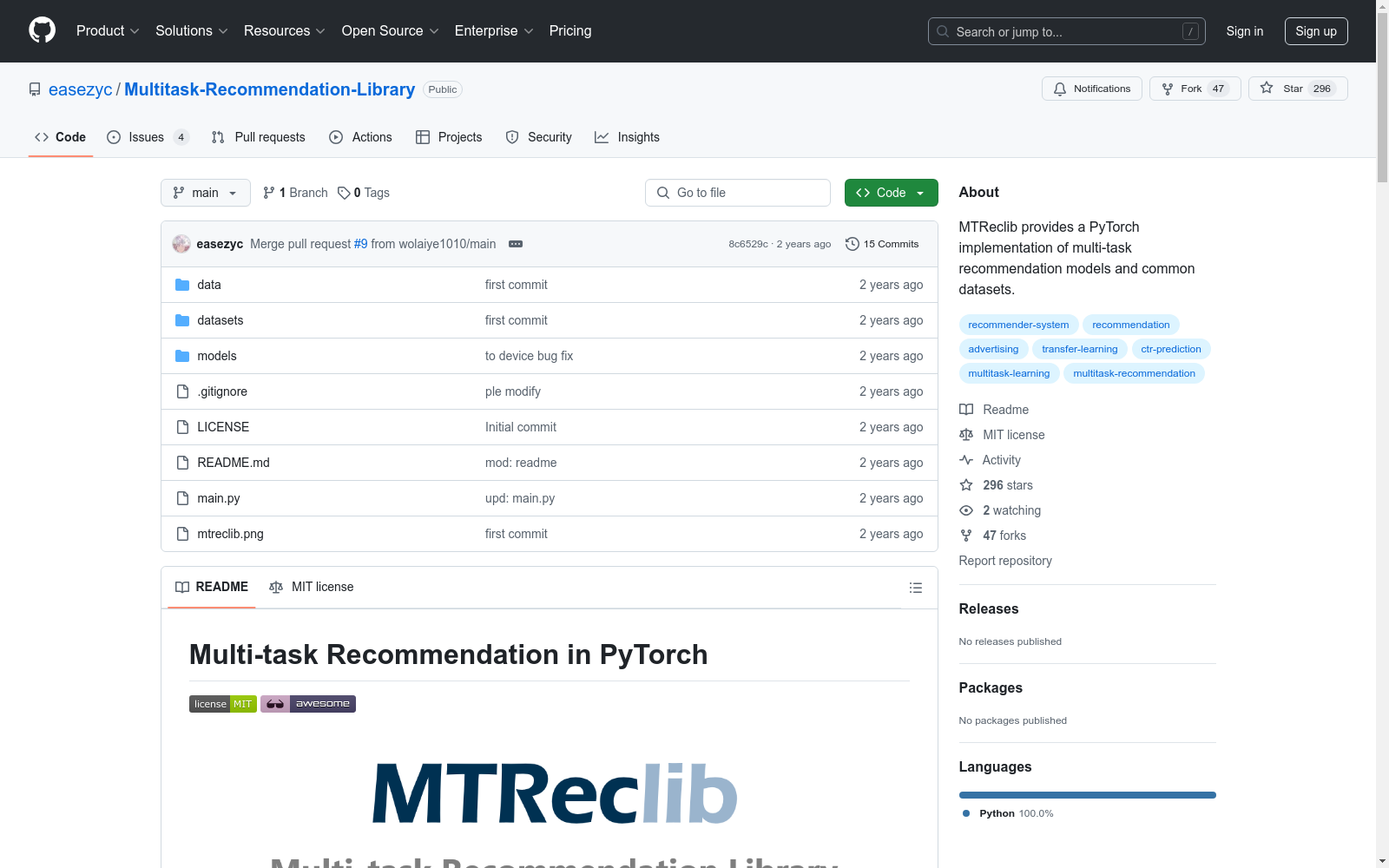This screenshot has width=1389, height=868.
Task: Click the tag icon beside 0 Tags
Action: pos(344,193)
